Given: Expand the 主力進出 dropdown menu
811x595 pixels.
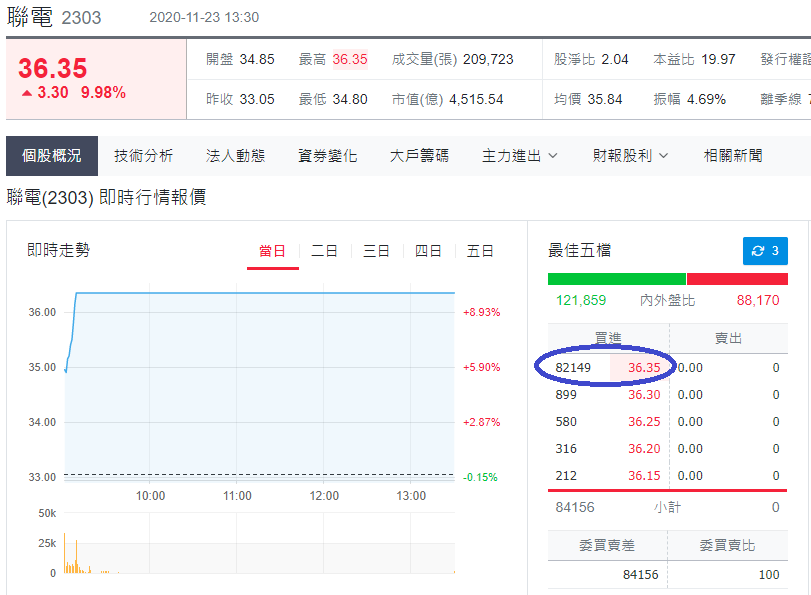Looking at the screenshot, I should click(520, 156).
